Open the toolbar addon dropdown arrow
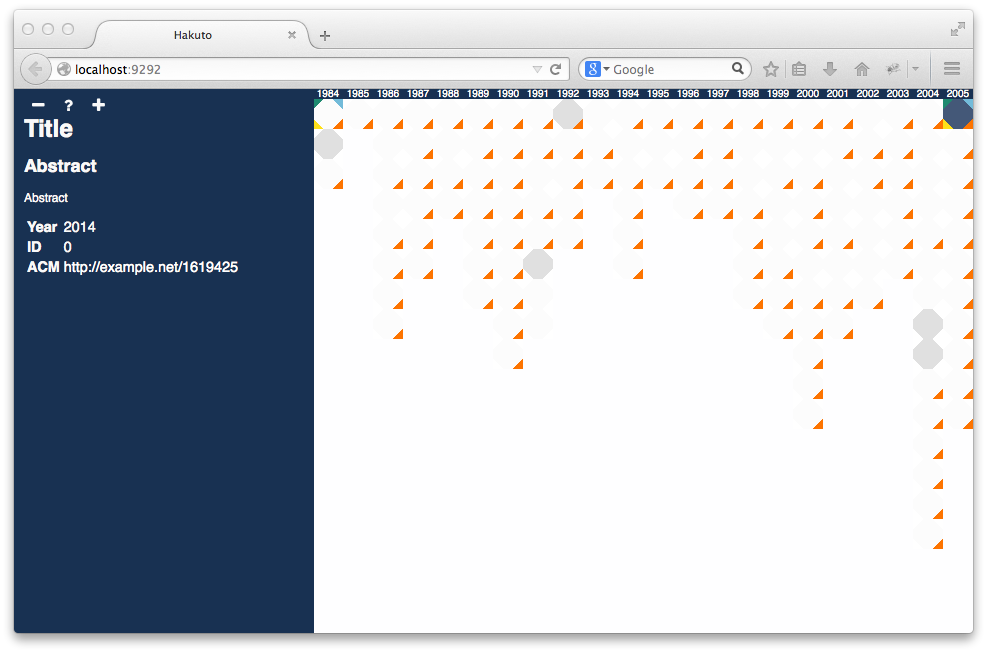Screen dimensions: 987x653 (x=915, y=69)
